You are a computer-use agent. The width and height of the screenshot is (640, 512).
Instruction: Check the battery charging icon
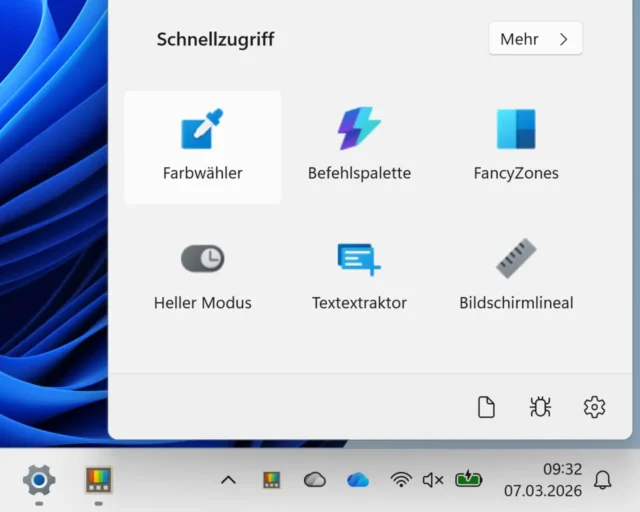[x=469, y=479]
